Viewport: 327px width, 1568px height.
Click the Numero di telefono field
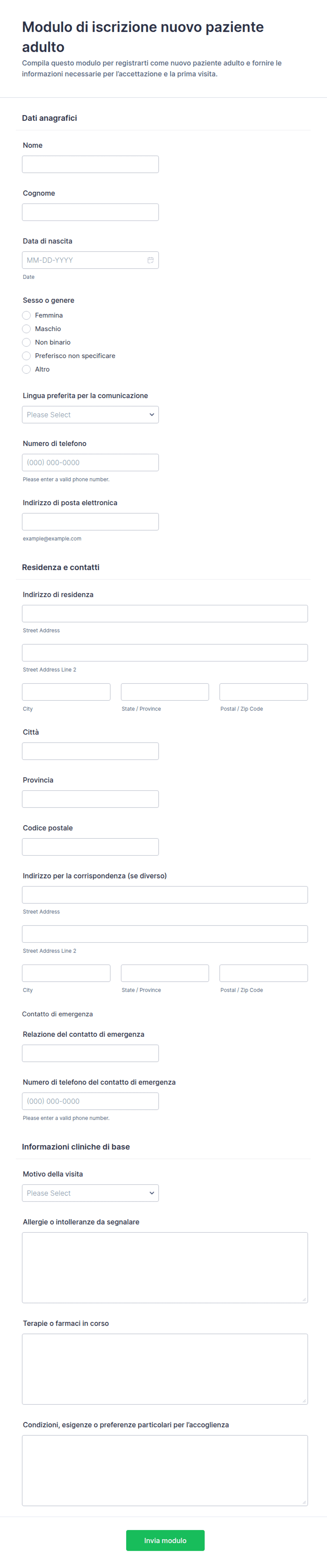[90, 463]
